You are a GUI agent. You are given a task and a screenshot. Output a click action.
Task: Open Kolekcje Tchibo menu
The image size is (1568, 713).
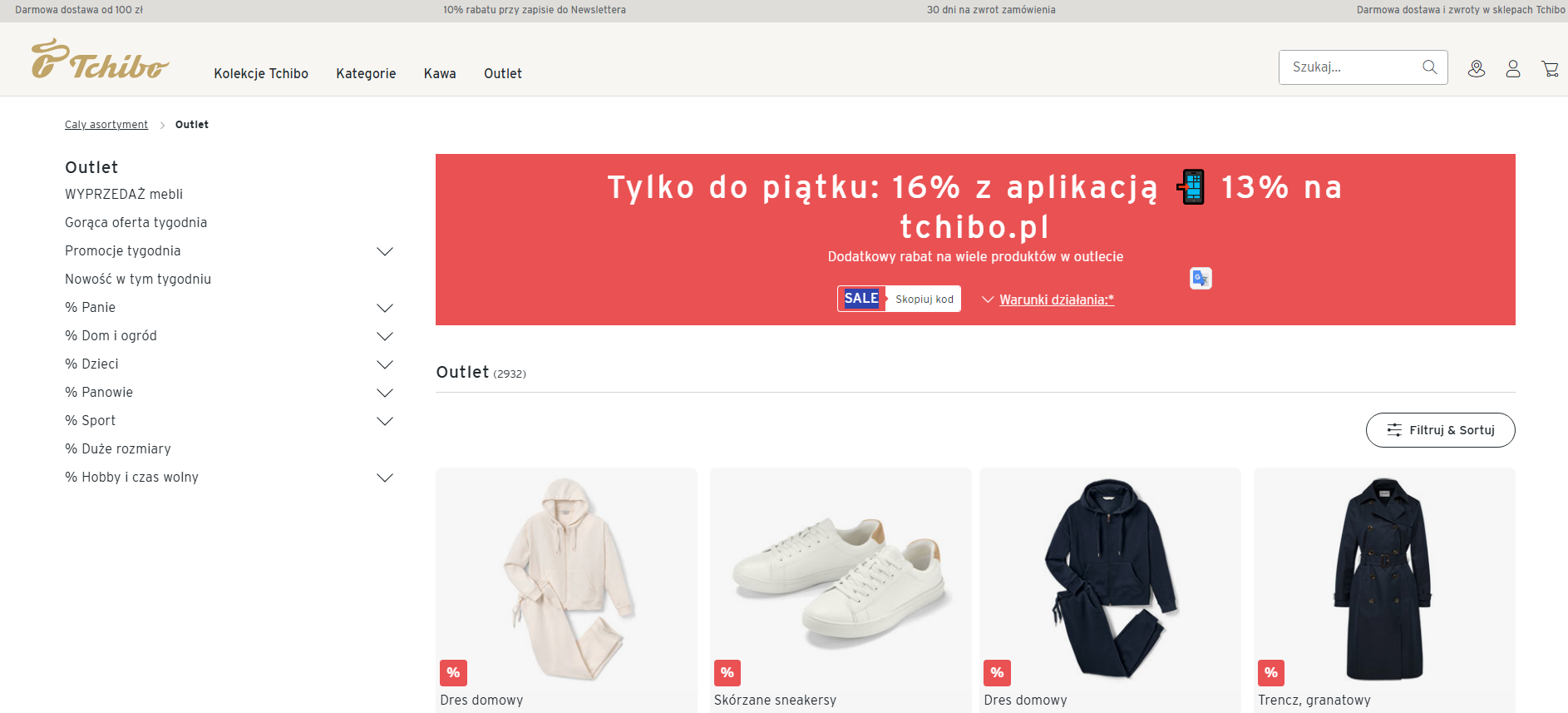point(261,73)
